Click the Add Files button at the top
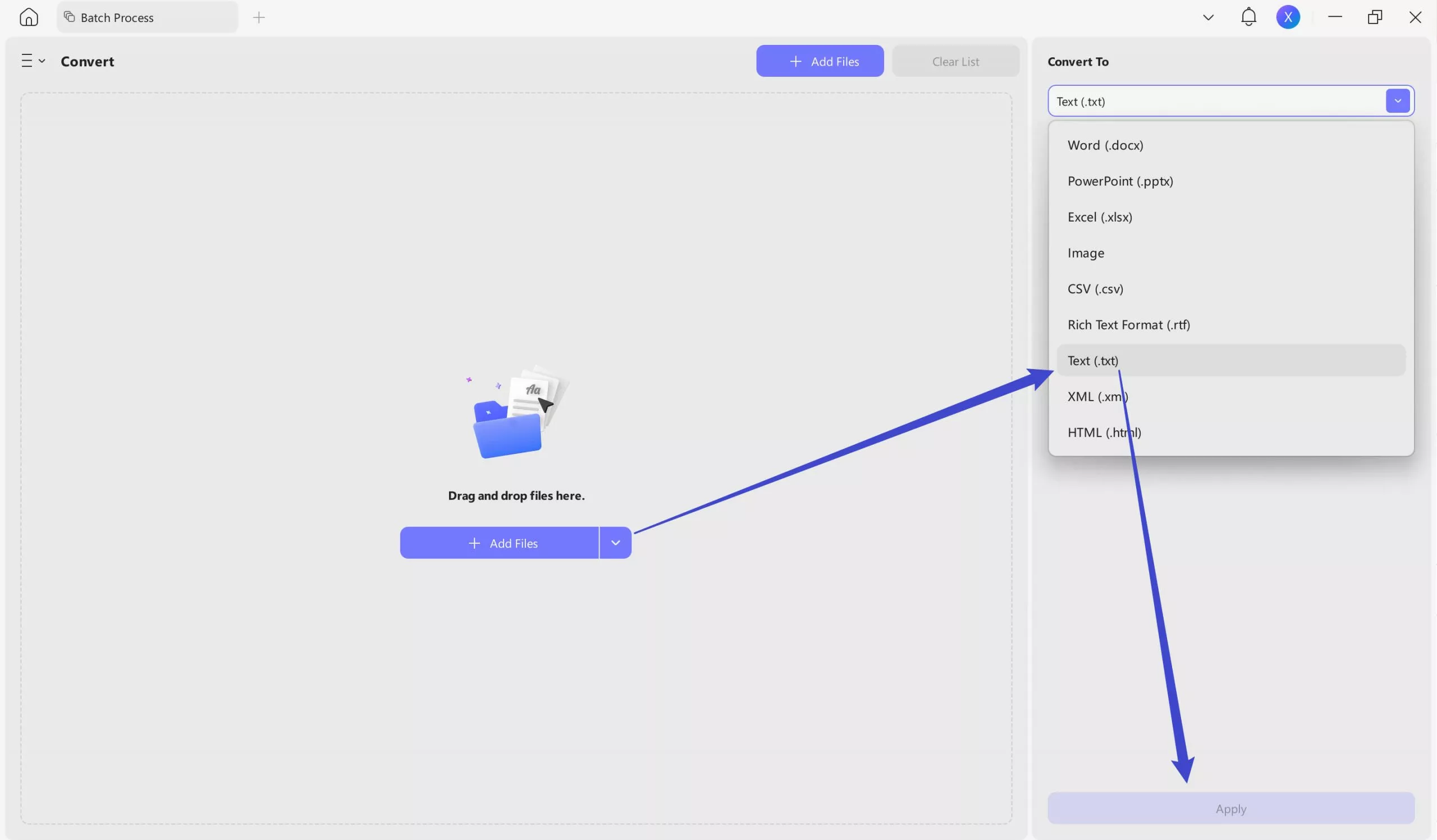The width and height of the screenshot is (1437, 840). pos(820,61)
